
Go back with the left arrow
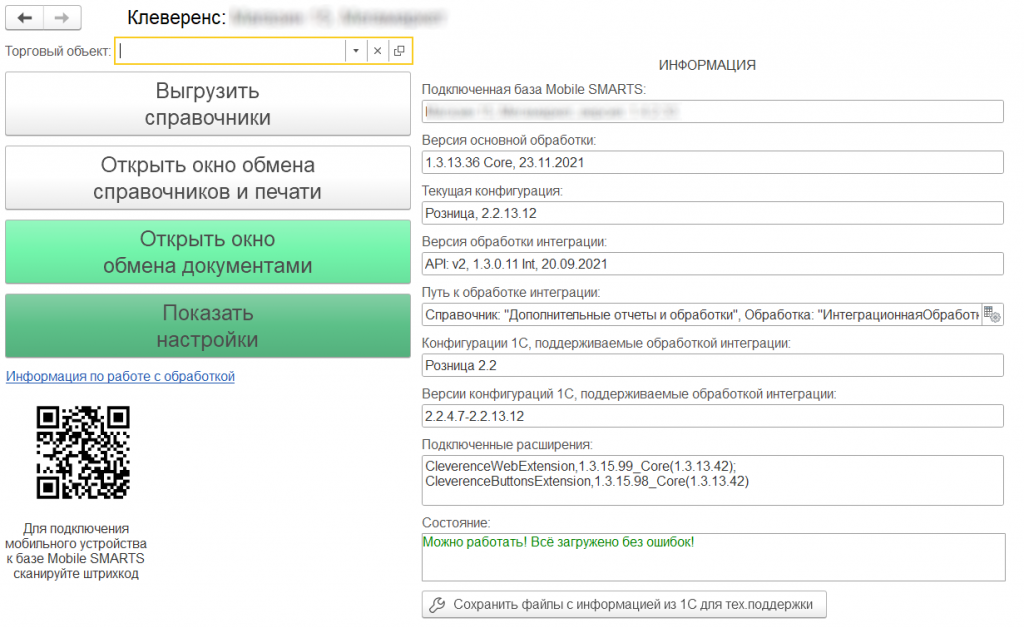(x=25, y=18)
